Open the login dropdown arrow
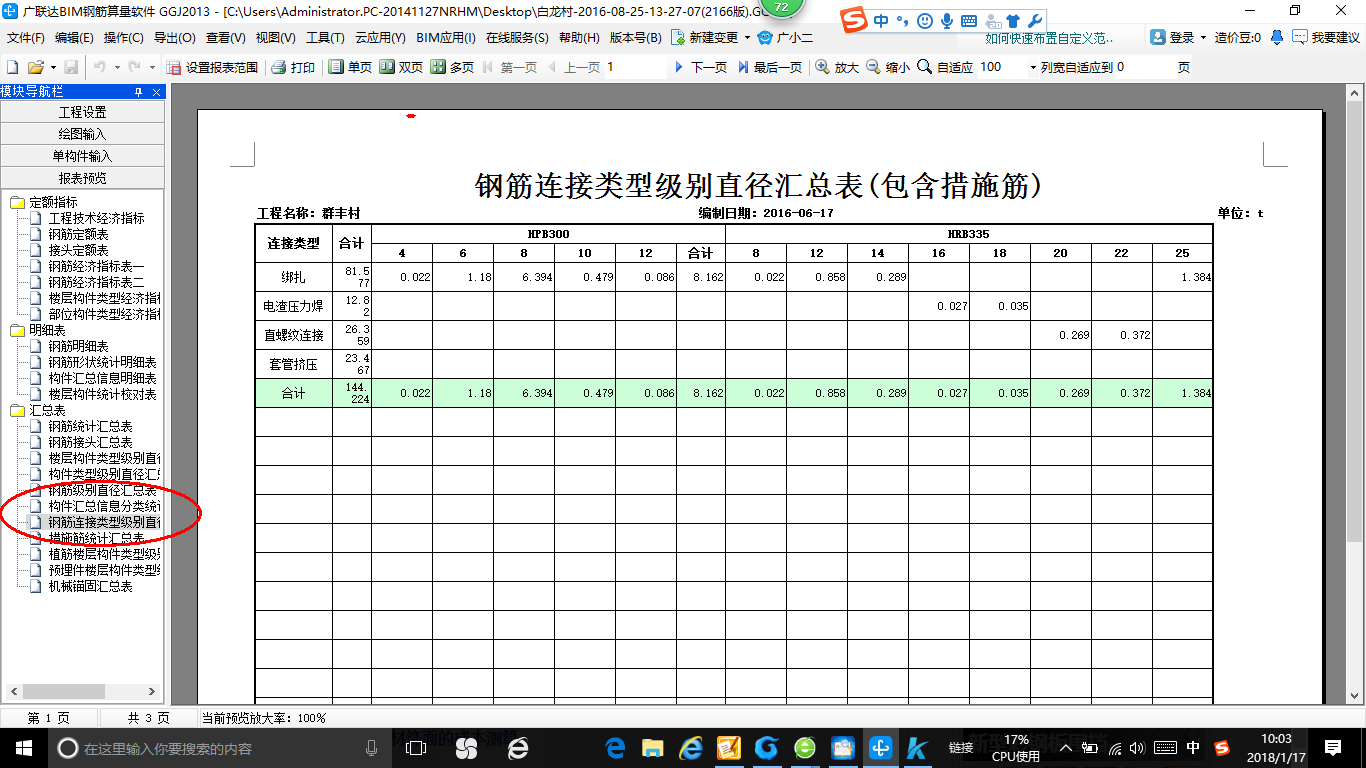Image resolution: width=1366 pixels, height=768 pixels. [1203, 38]
